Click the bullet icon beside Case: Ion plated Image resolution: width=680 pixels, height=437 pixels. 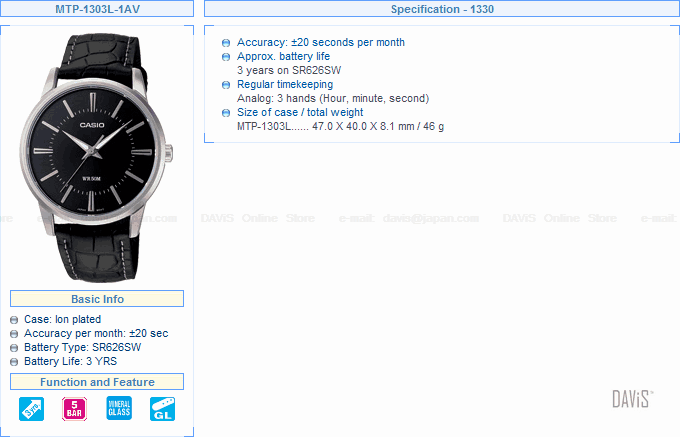[x=14, y=320]
